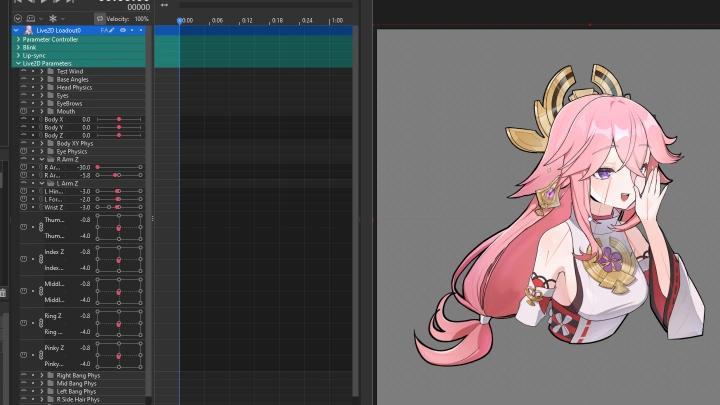720x405 pixels.
Task: Click the Eye Physics folder icon
Action: 51,151
